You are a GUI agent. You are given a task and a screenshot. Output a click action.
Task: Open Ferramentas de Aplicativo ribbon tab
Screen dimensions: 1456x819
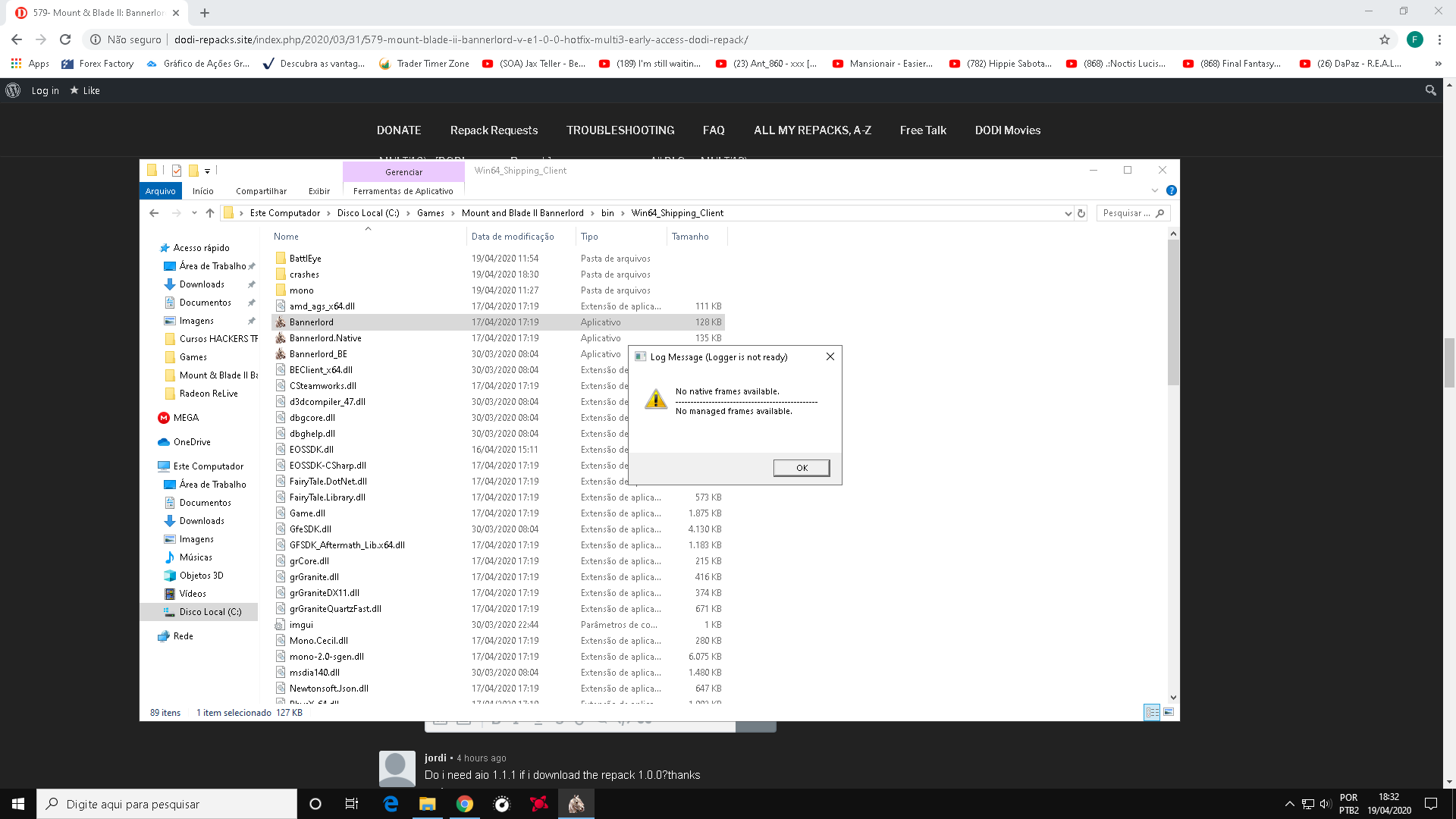point(403,191)
